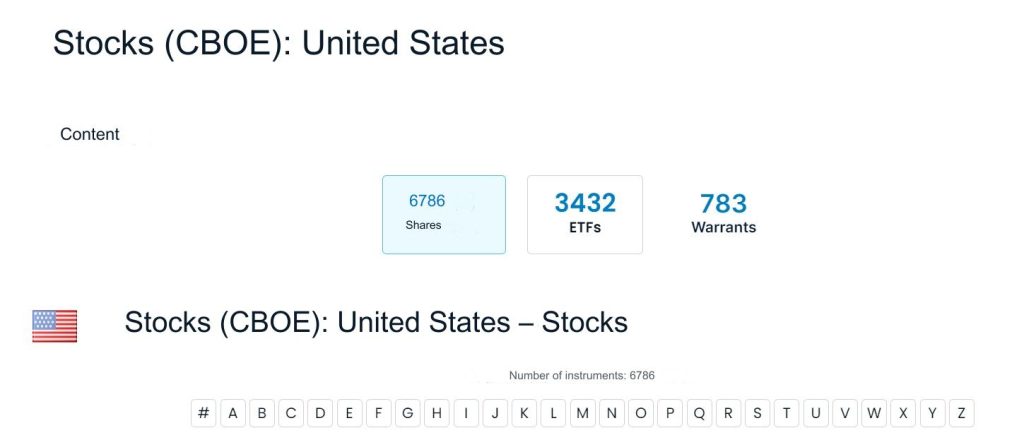Click the X letter filter
Viewport: 1024px width, 440px height.
pyautogui.click(x=903, y=413)
